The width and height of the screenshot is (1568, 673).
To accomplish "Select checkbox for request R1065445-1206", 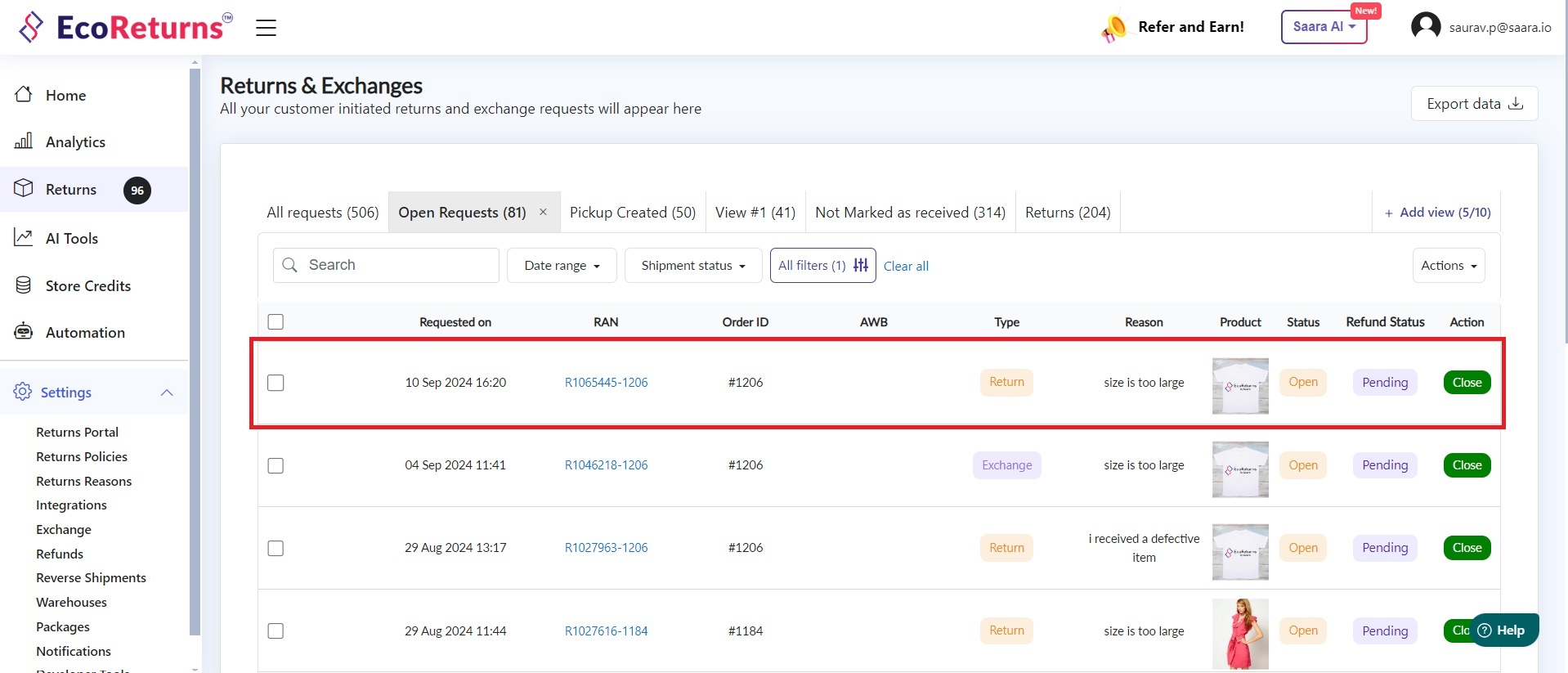I will pos(276,383).
